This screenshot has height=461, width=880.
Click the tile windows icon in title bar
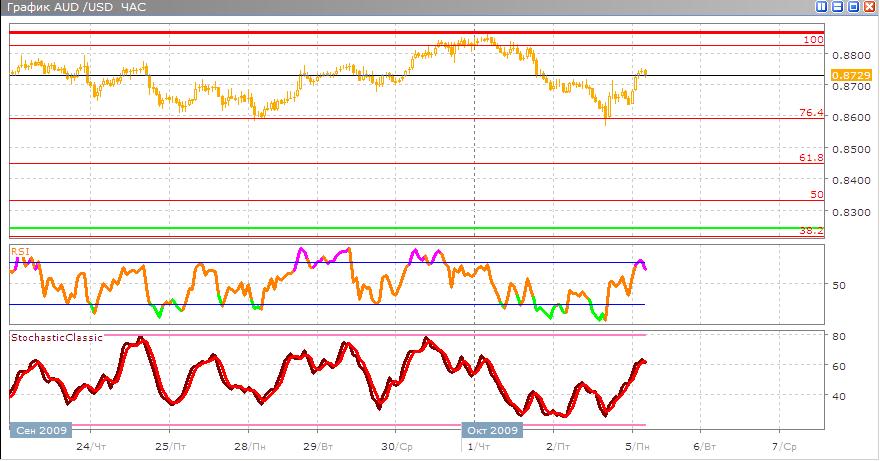pyautogui.click(x=822, y=7)
